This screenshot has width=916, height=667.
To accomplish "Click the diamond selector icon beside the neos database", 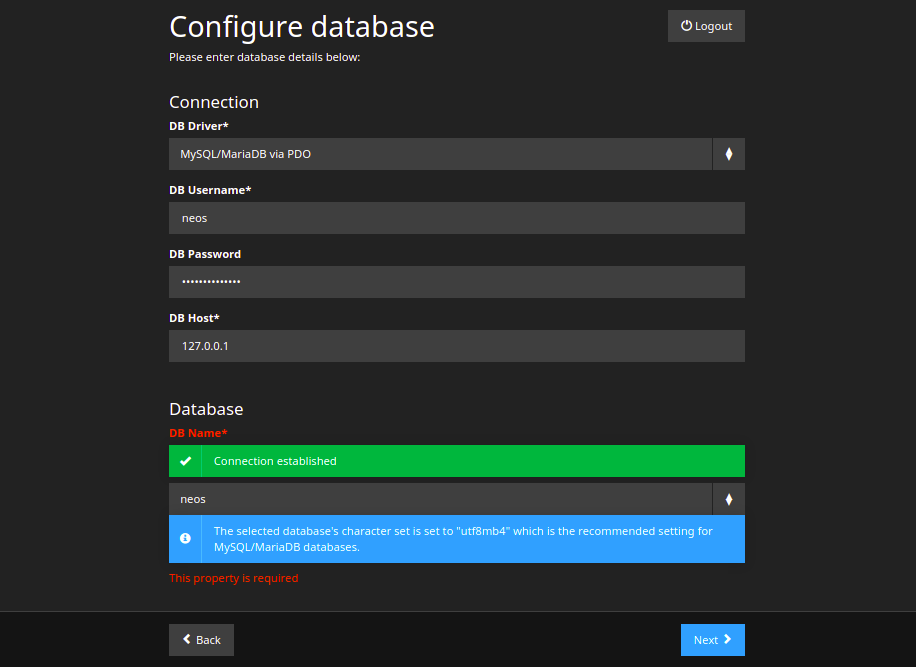I will pyautogui.click(x=728, y=498).
